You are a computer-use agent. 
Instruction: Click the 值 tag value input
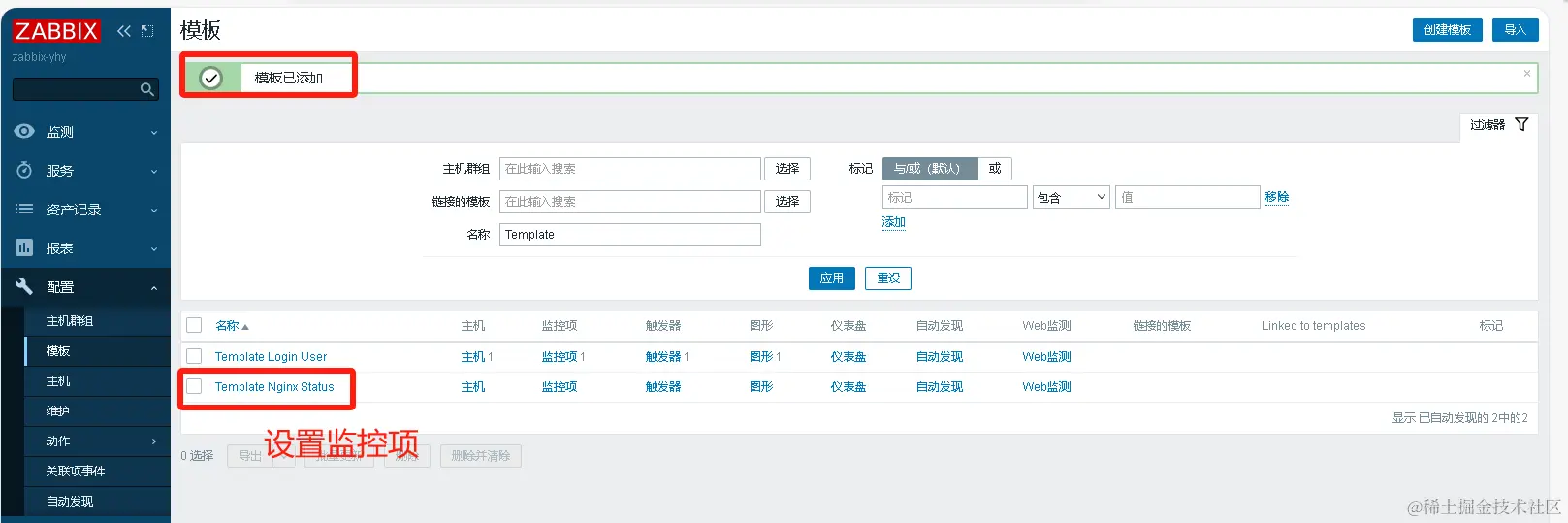(1188, 197)
